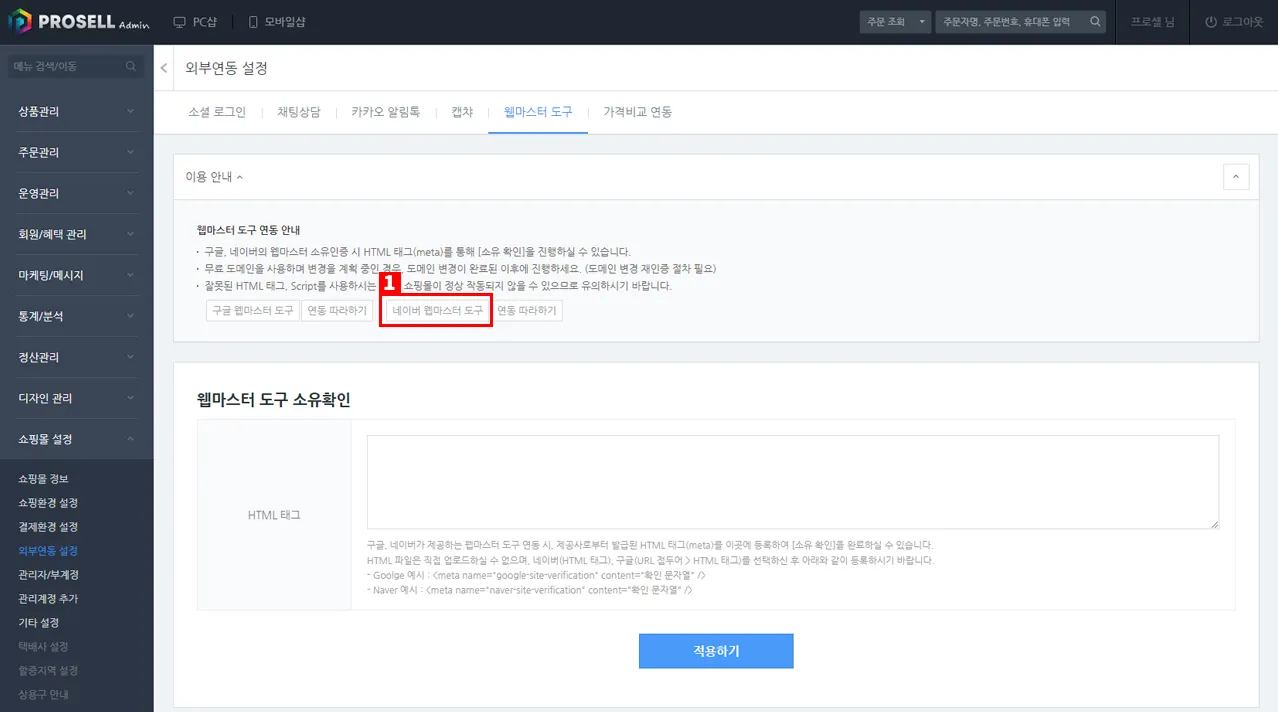Click the 웹마스터 도구 연동 안내 heading

[x=249, y=230]
